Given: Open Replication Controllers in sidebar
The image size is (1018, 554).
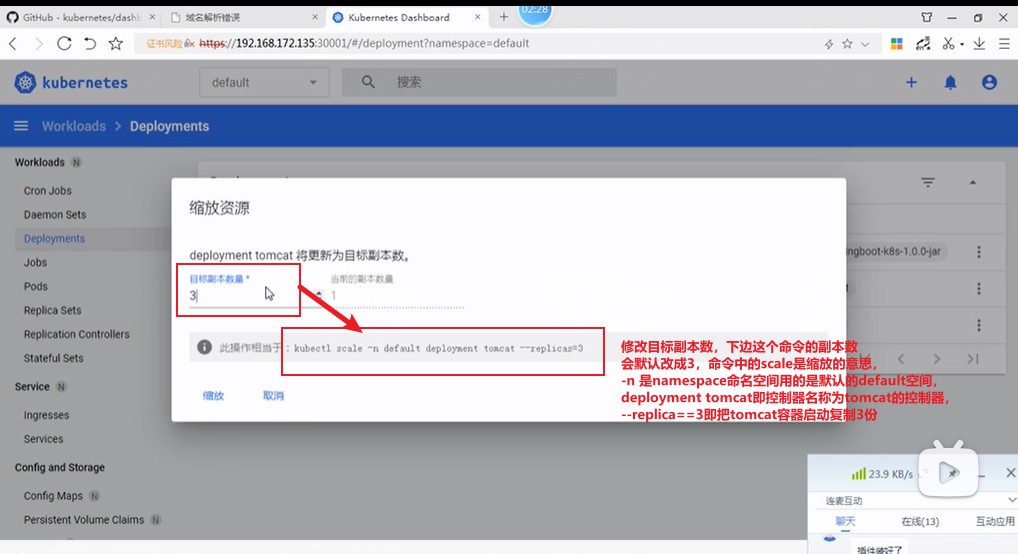Looking at the screenshot, I should pyautogui.click(x=77, y=334).
